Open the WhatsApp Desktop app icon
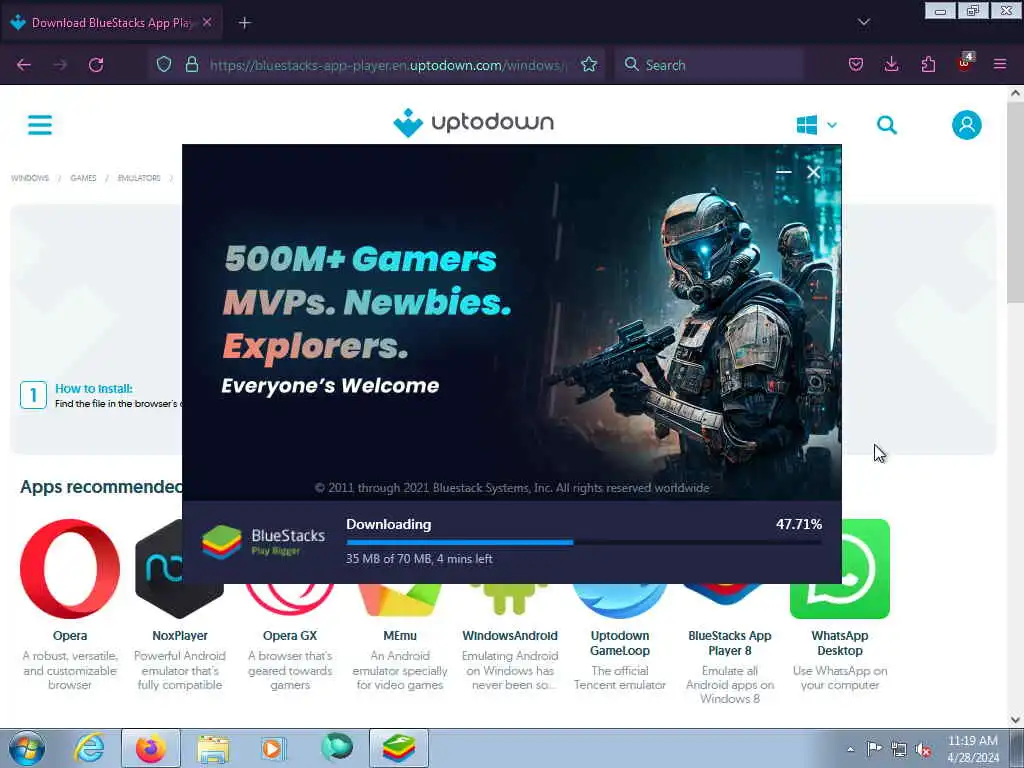This screenshot has width=1024, height=768. coord(840,568)
